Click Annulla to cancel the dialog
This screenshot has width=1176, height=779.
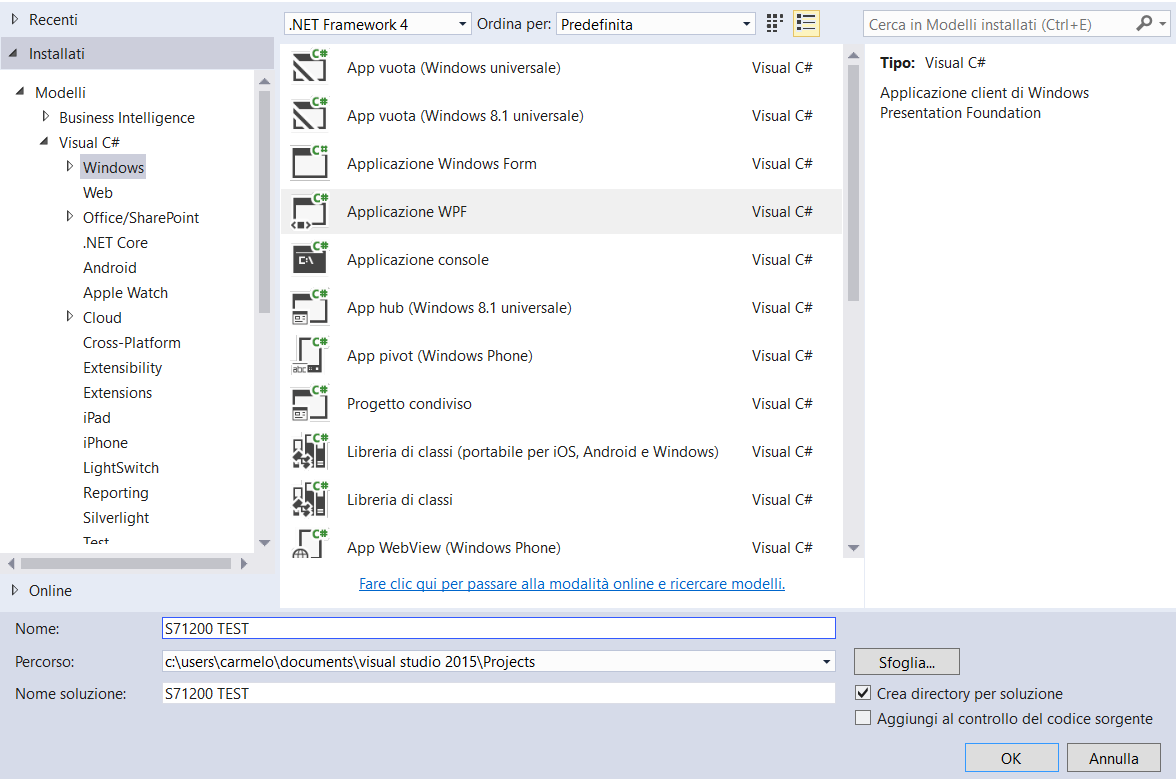click(x=1114, y=758)
